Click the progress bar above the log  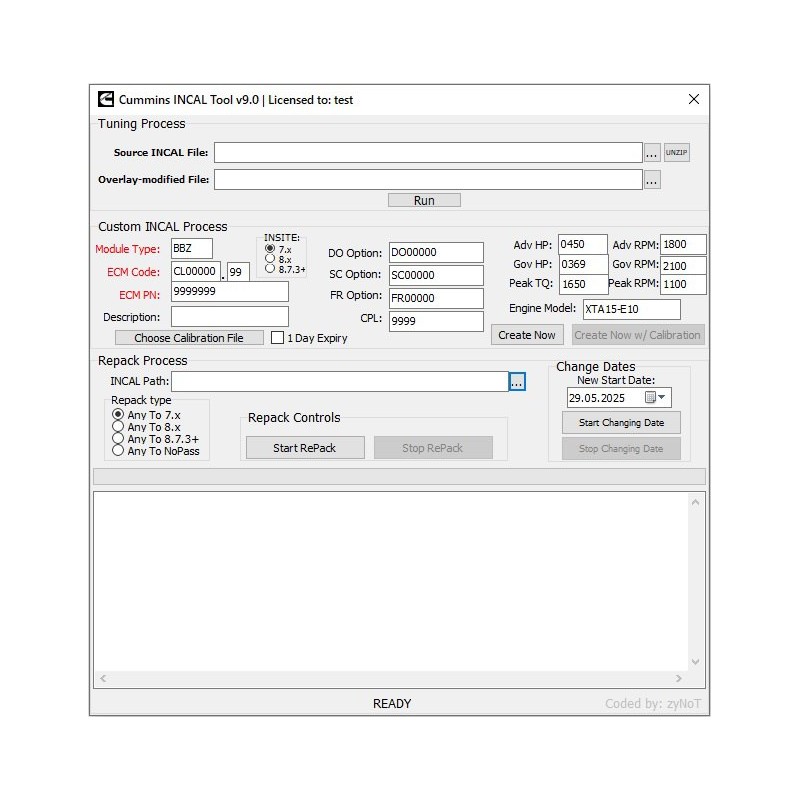pyautogui.click(x=399, y=477)
